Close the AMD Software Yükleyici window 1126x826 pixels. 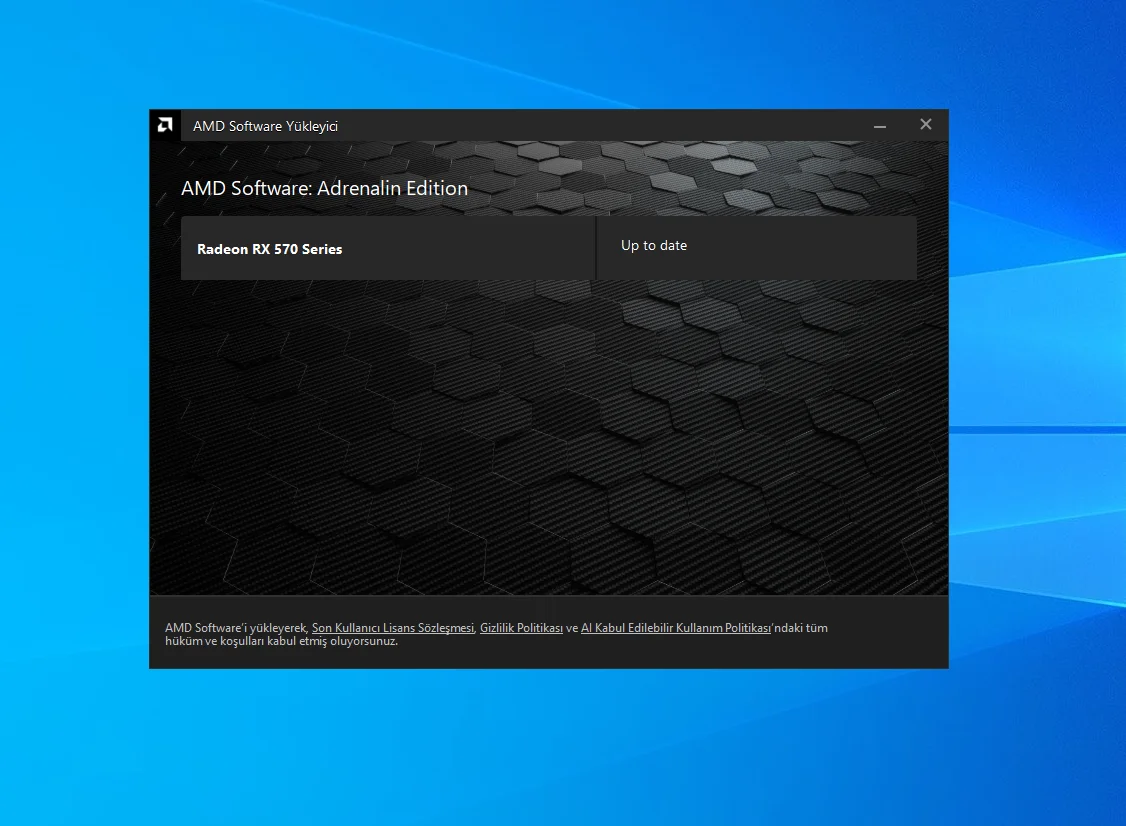926,124
